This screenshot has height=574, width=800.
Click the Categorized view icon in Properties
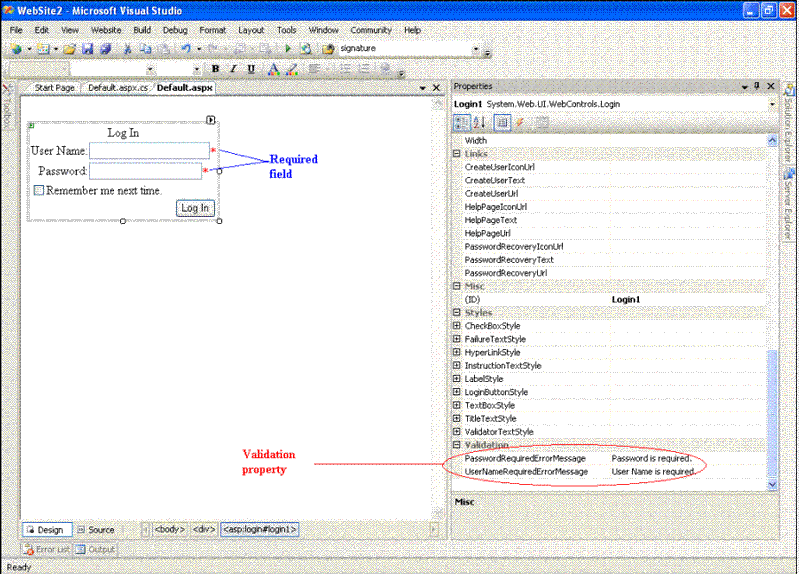click(461, 122)
